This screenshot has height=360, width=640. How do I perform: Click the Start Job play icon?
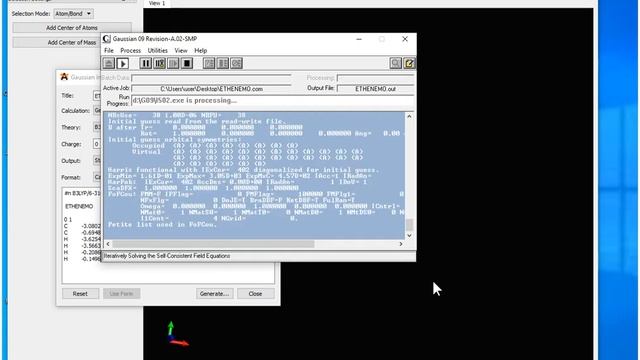pos(122,63)
